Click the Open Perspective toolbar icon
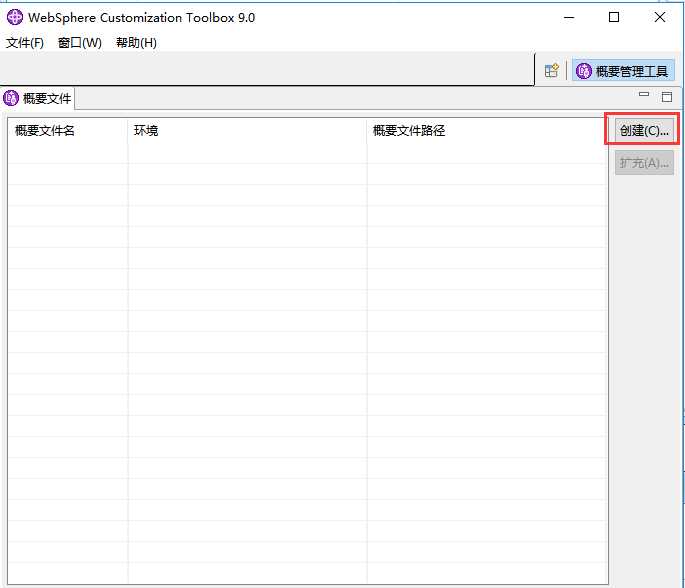Image resolution: width=685 pixels, height=588 pixels. click(x=551, y=70)
